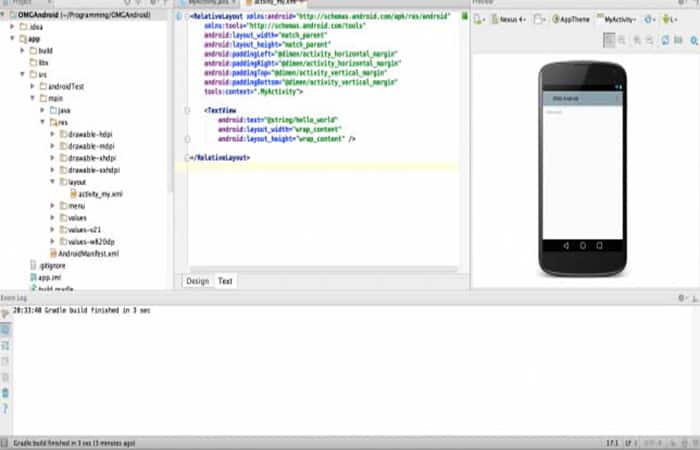Expand the java folder
The image size is (700, 450).
coord(42,110)
